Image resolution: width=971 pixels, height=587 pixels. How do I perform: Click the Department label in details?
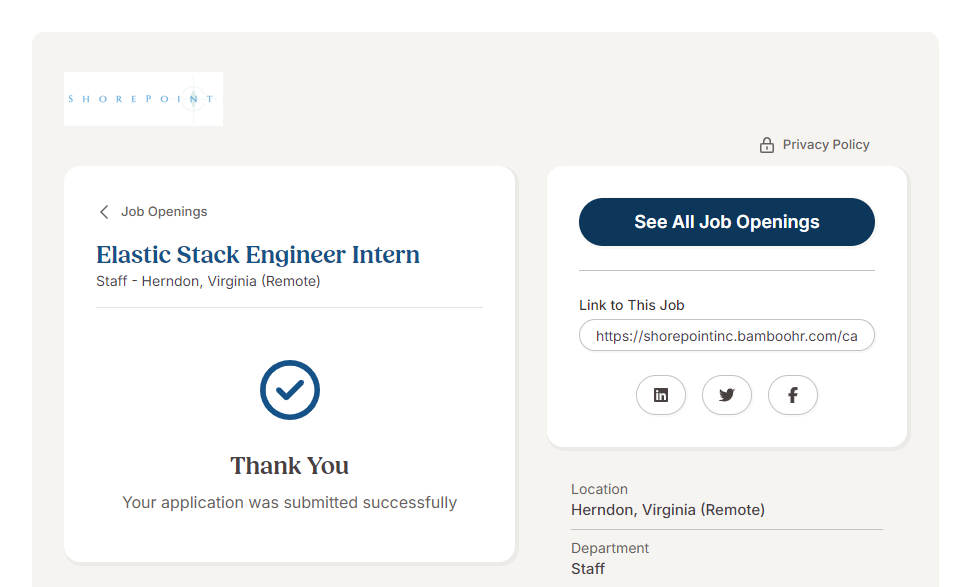tap(610, 548)
